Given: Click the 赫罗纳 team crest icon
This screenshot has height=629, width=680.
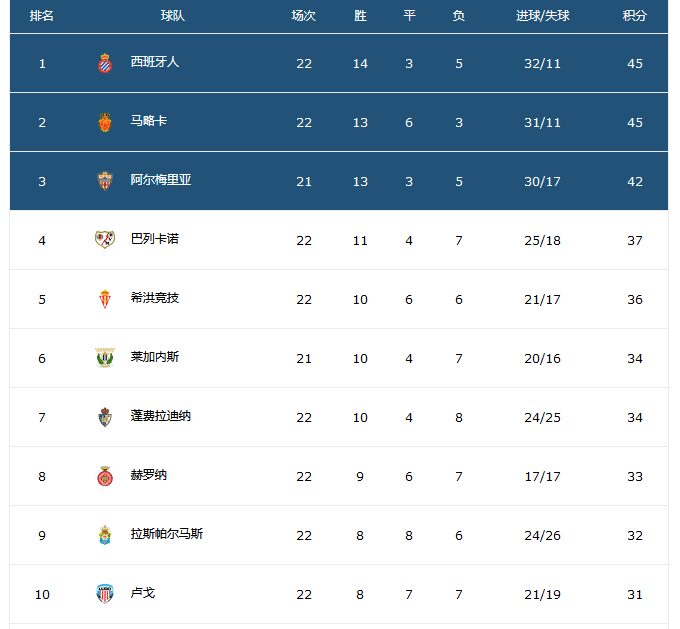Looking at the screenshot, I should tap(105, 476).
